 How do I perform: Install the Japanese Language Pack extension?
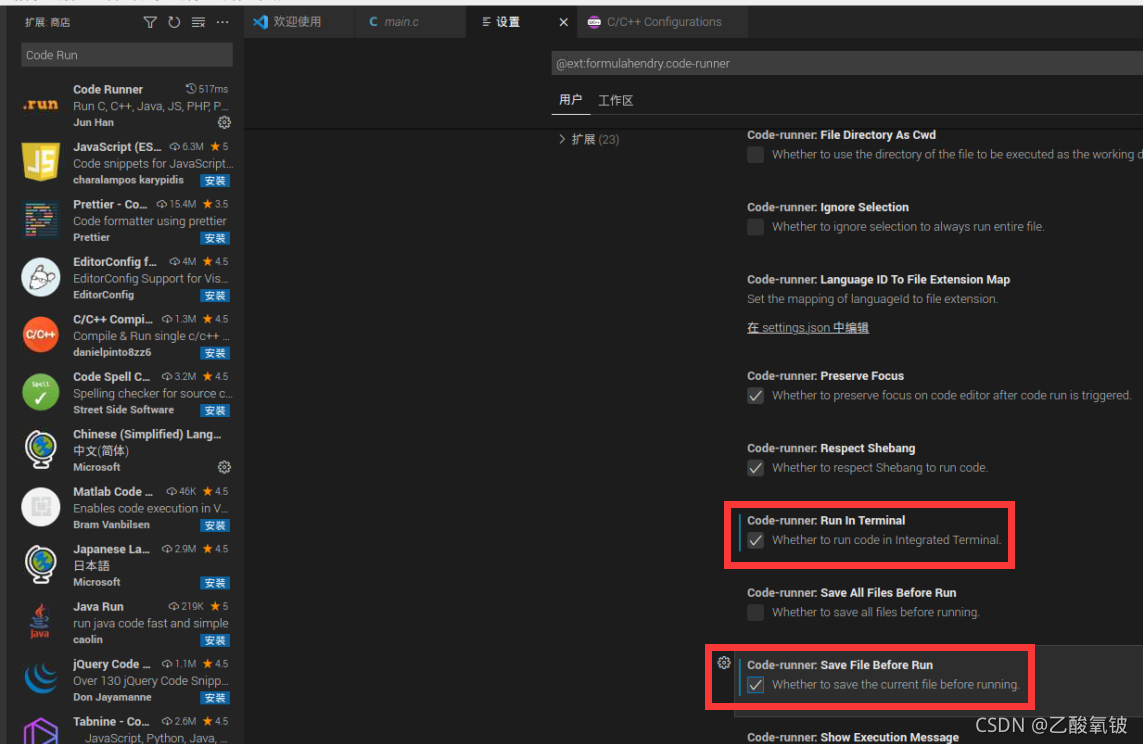tap(215, 583)
